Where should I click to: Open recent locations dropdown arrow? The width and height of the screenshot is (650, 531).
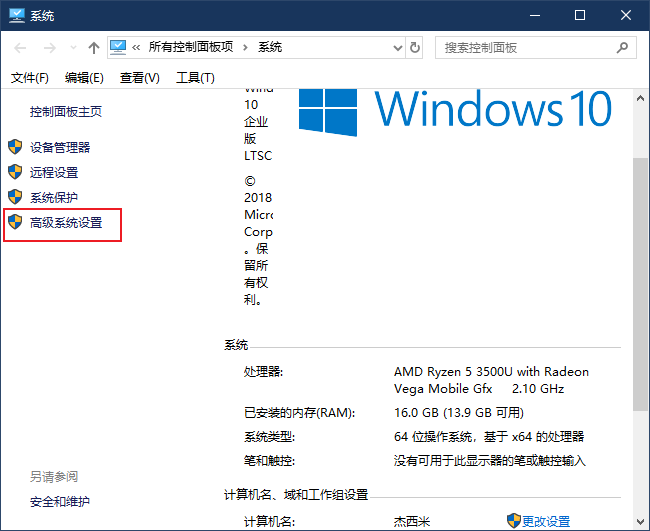[x=73, y=48]
